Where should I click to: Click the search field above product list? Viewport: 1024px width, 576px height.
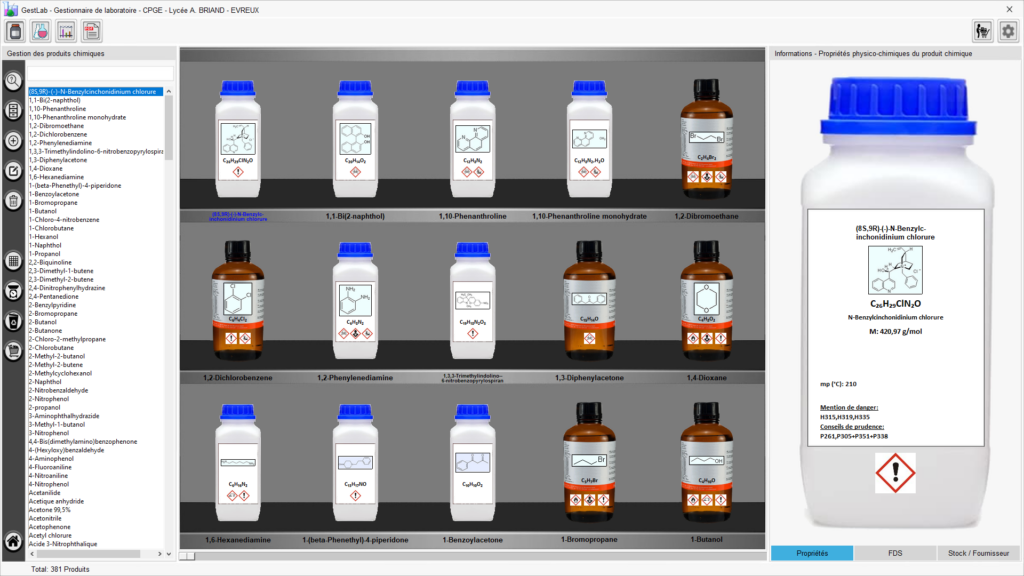coord(100,73)
